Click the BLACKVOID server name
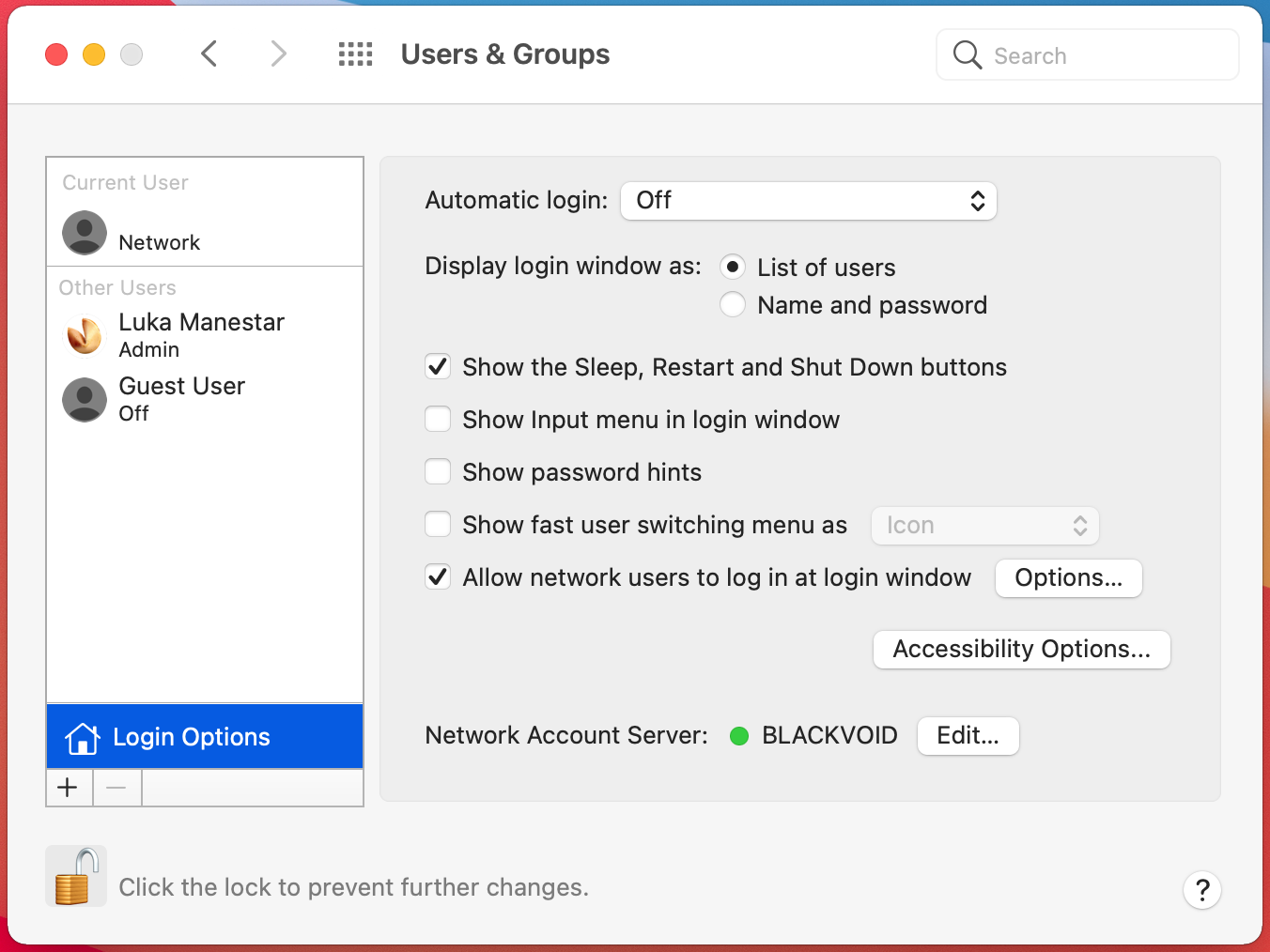 tap(829, 736)
